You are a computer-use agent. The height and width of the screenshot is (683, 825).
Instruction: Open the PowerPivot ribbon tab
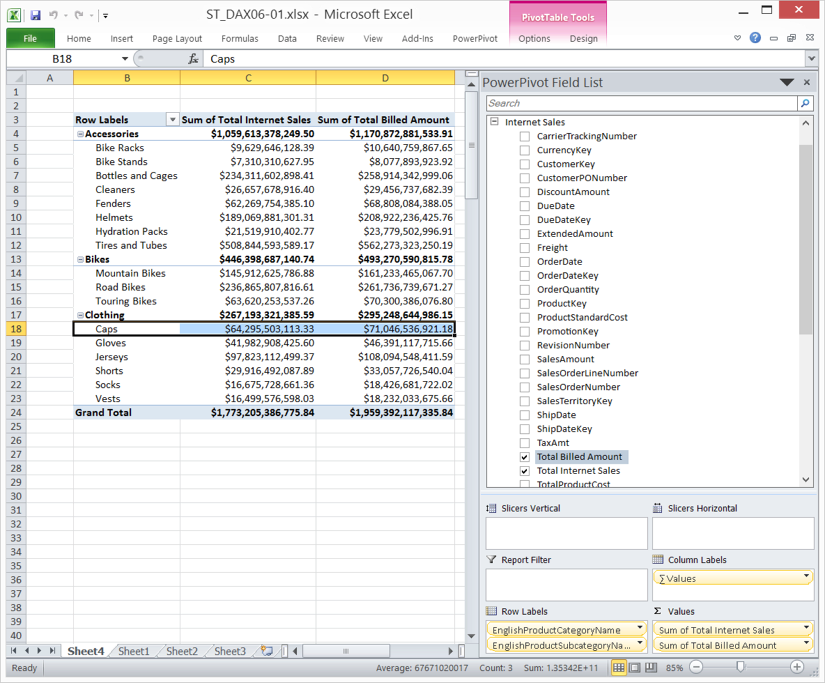(x=475, y=39)
